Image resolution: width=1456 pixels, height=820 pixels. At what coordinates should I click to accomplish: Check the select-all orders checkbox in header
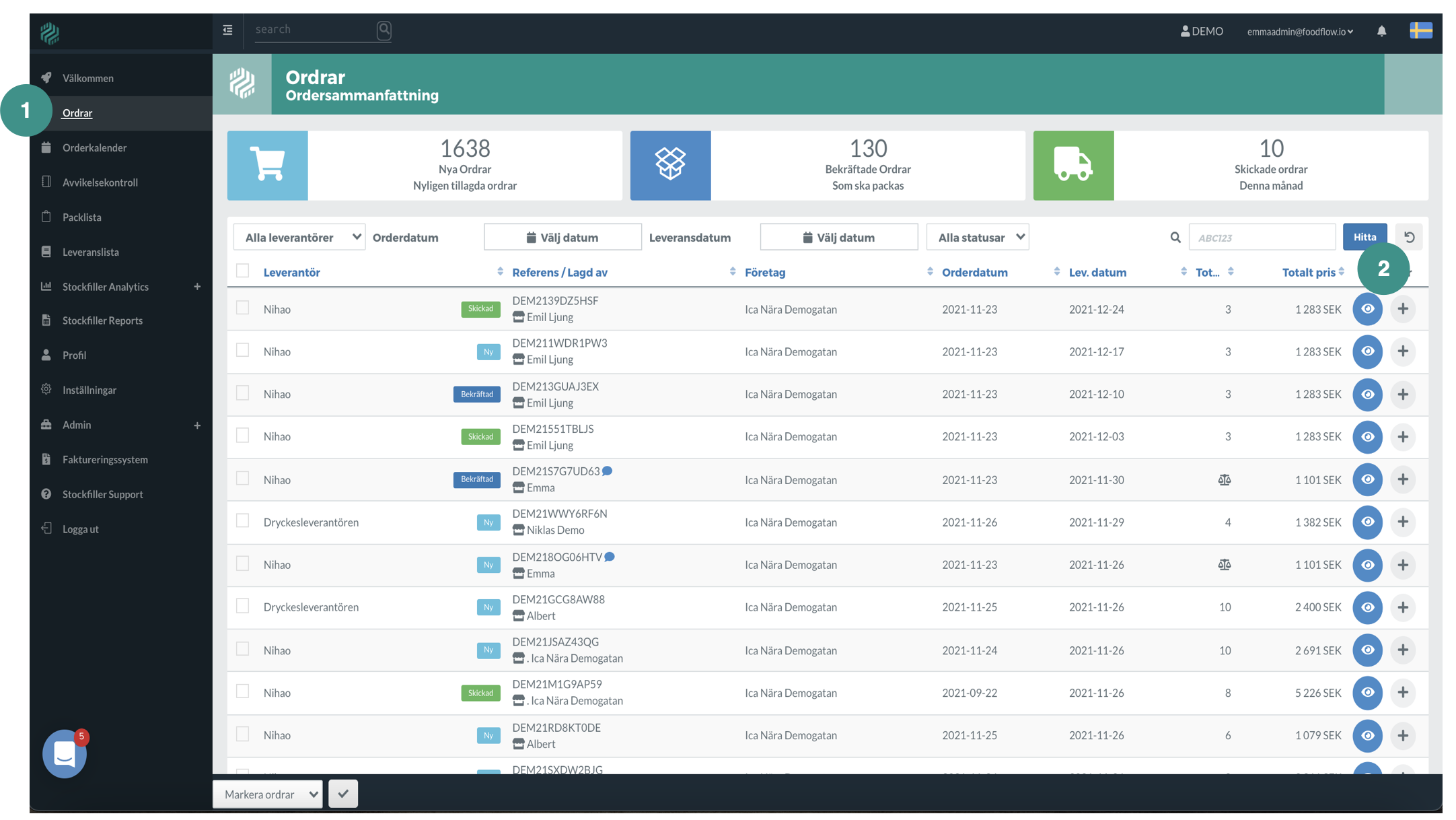(243, 271)
